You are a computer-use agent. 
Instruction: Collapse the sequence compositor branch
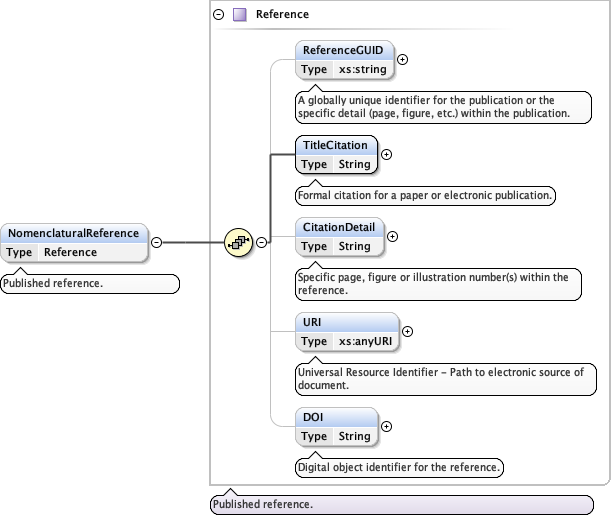(x=261, y=242)
